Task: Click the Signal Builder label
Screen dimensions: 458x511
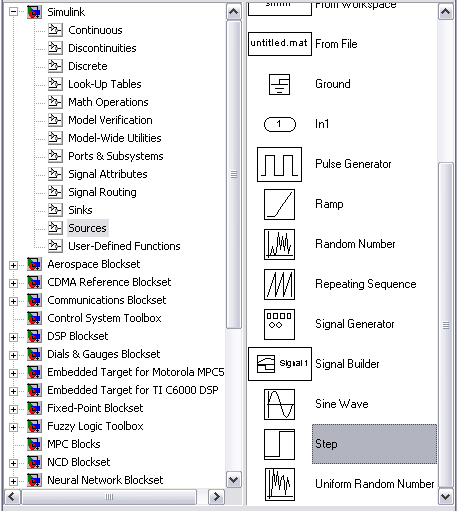Action: coord(347,364)
